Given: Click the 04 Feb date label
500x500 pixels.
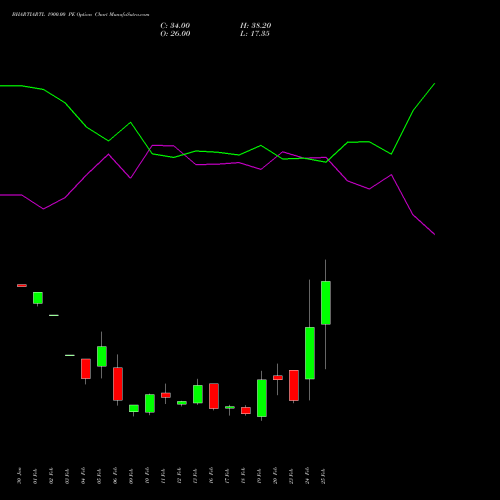Looking at the screenshot, I should click(x=83, y=476).
